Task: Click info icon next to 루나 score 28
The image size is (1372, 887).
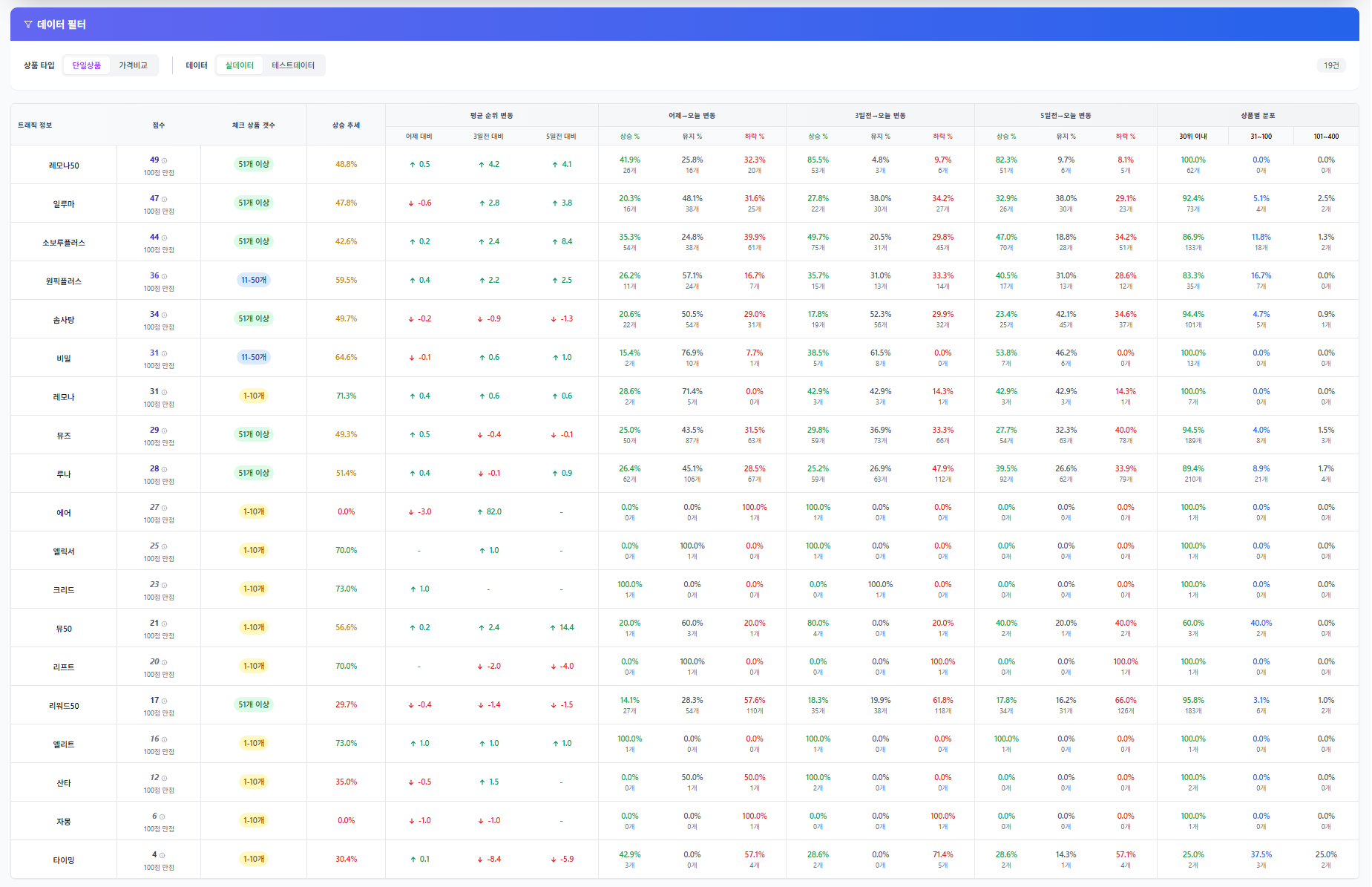Action: coord(165,469)
